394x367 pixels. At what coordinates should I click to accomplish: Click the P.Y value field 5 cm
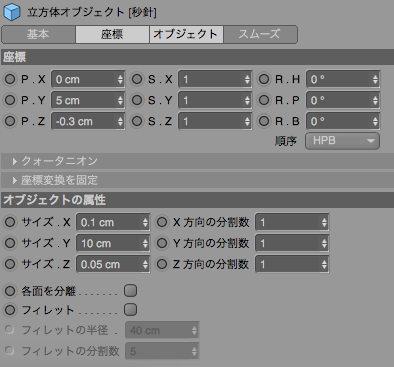point(88,100)
